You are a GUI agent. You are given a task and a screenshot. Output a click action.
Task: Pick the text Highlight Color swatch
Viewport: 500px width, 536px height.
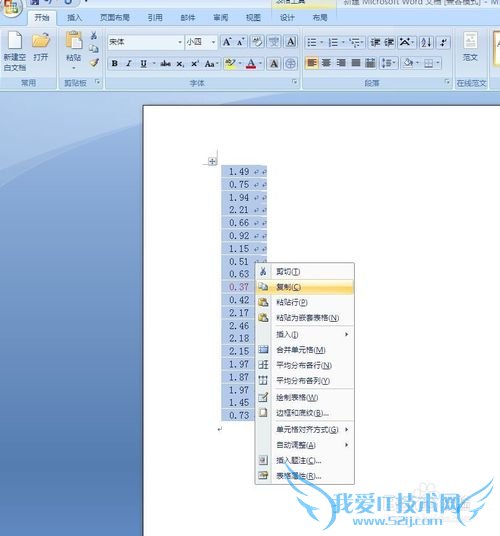230,64
